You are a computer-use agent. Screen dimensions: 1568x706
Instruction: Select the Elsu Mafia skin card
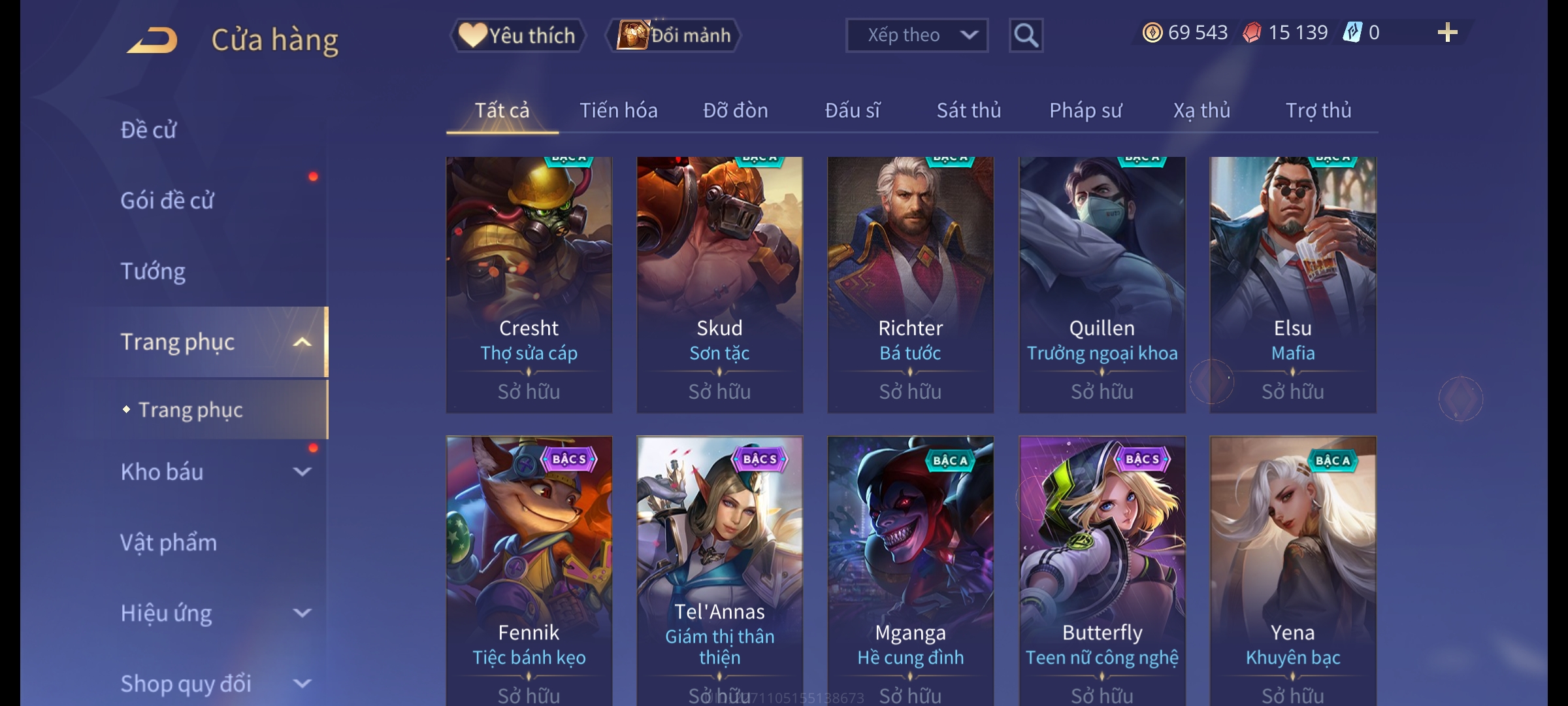coord(1293,284)
